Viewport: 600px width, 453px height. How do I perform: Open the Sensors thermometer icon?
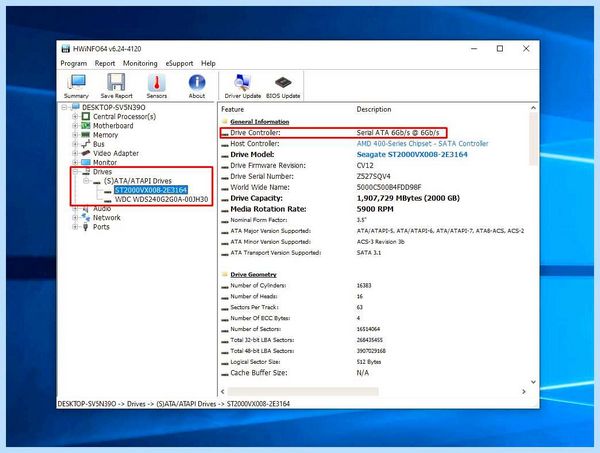(x=157, y=81)
